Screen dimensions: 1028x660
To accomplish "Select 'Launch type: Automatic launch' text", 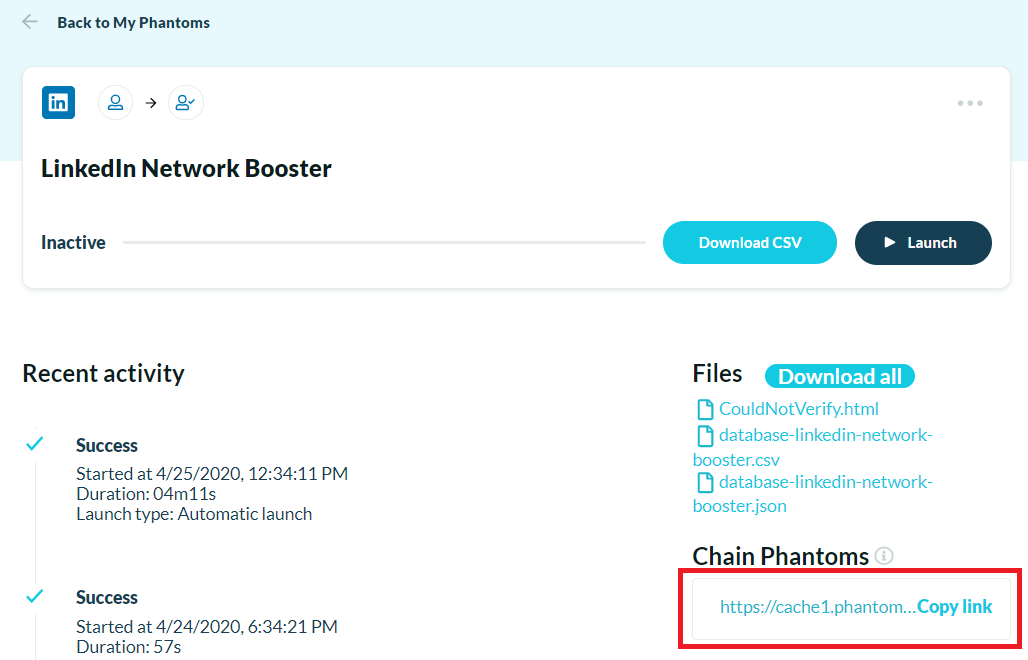I will click(194, 514).
